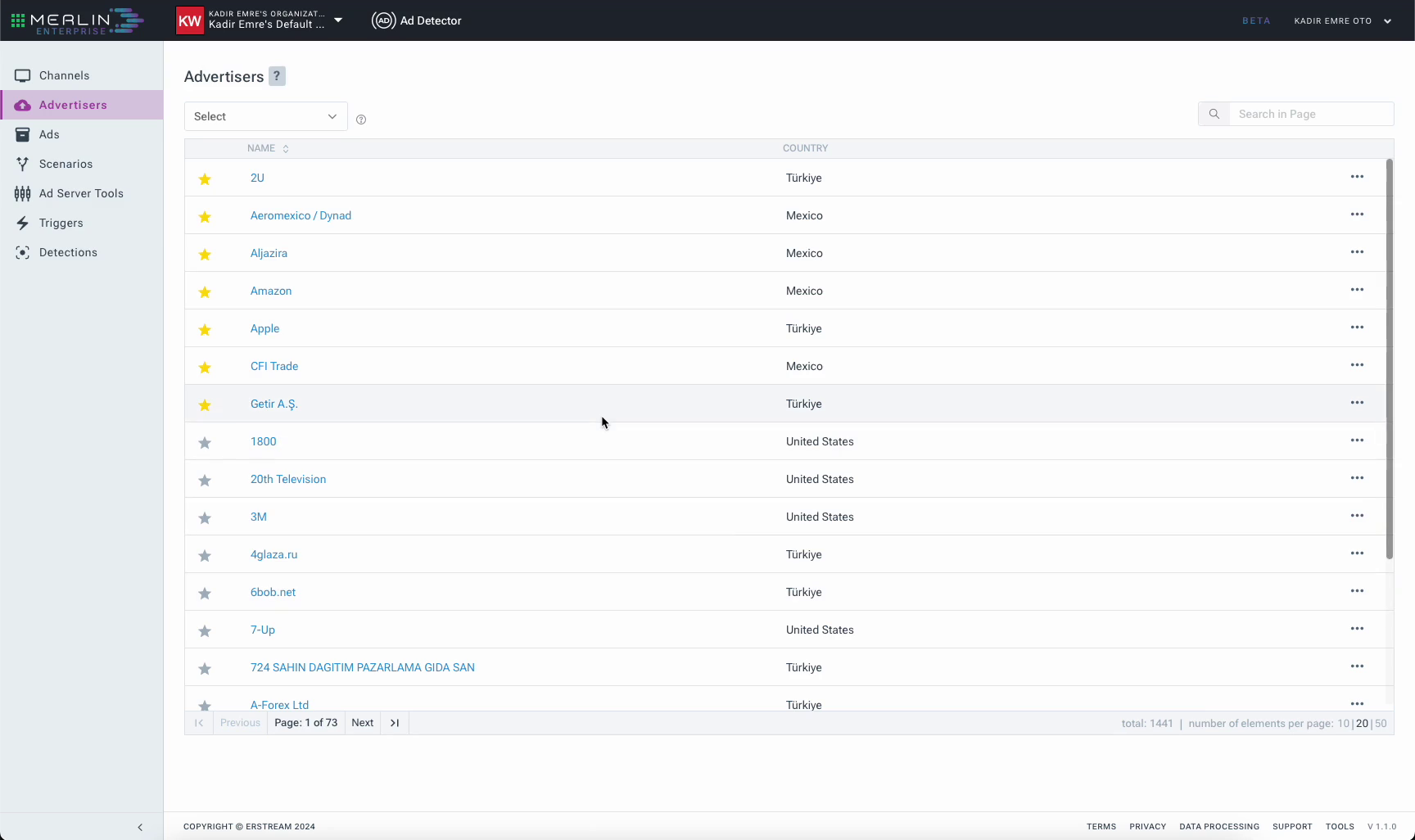
Task: Open the Getir A.Ş. advertiser link
Action: coord(274,404)
